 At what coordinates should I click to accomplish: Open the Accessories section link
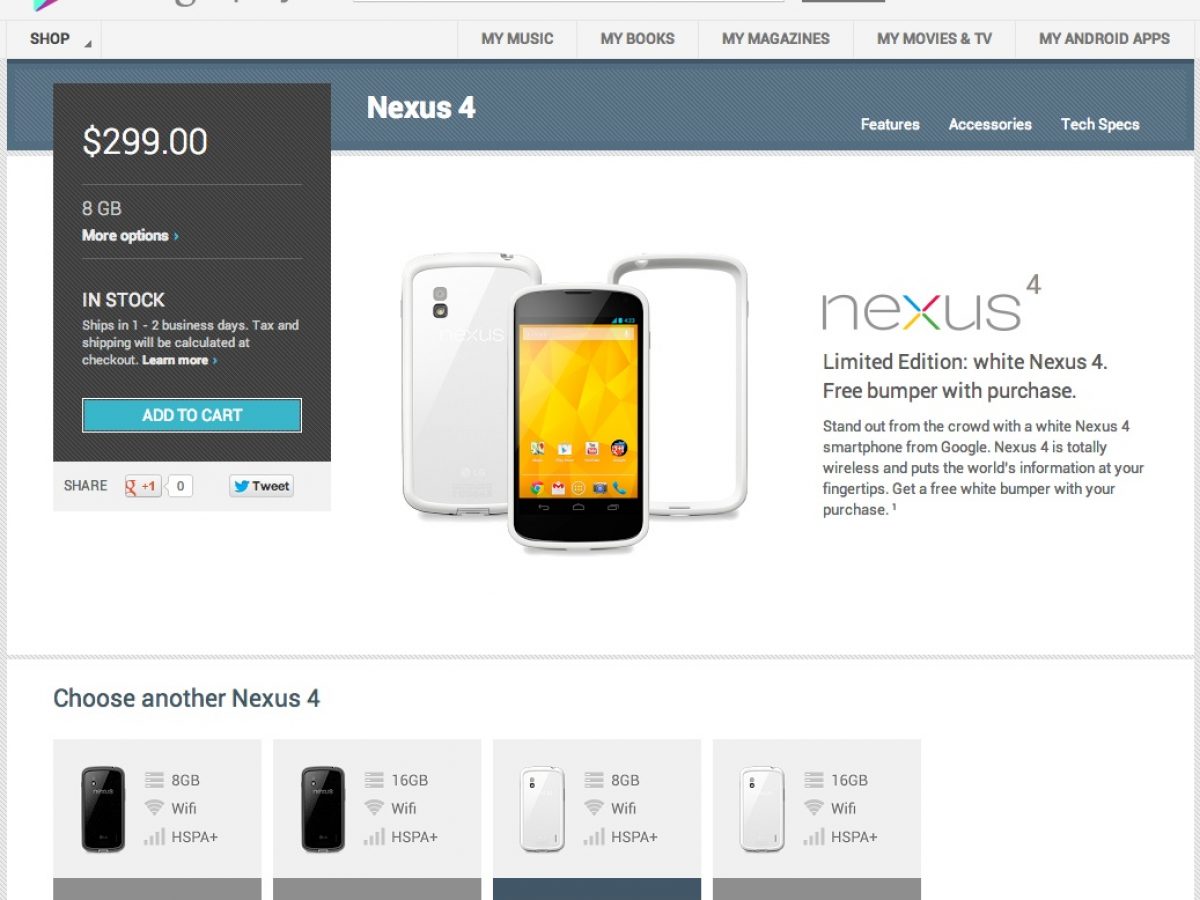click(x=990, y=124)
